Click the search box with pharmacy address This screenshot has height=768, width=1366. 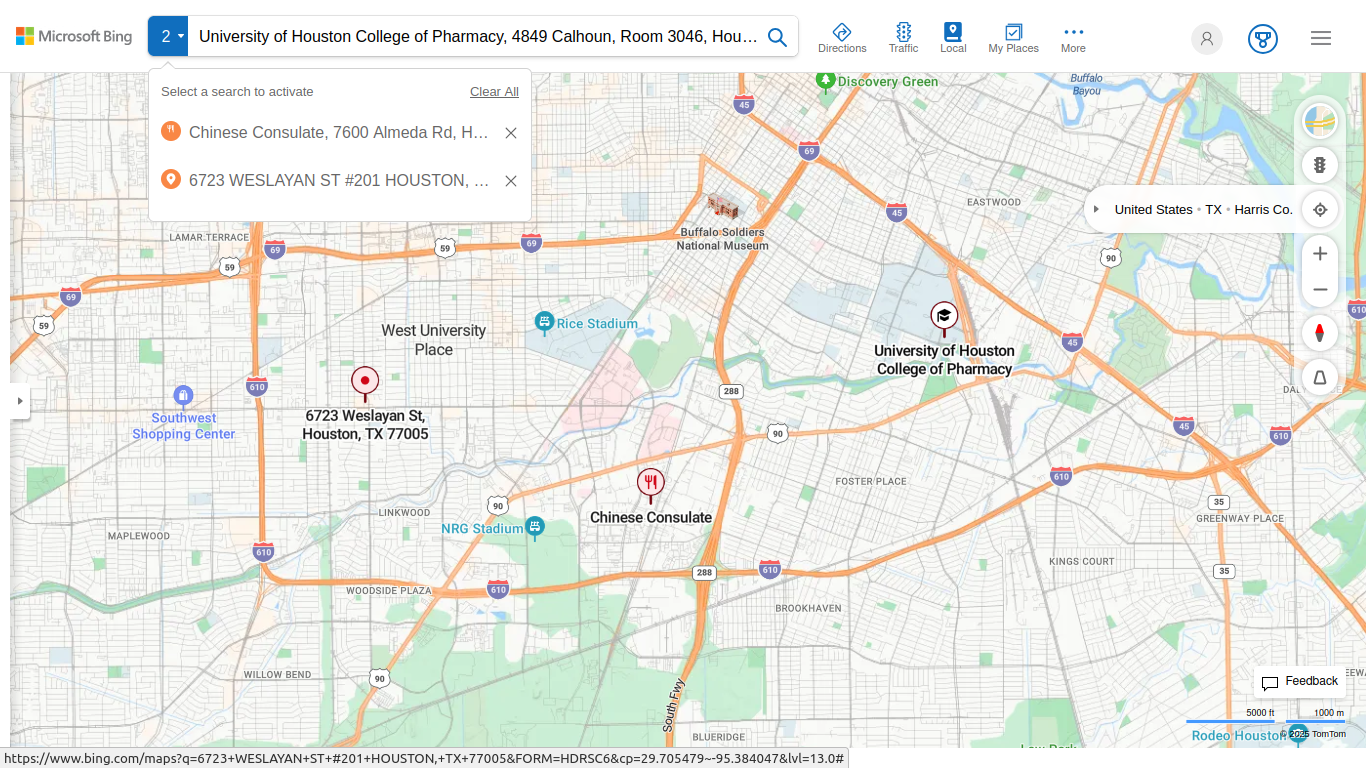click(478, 37)
